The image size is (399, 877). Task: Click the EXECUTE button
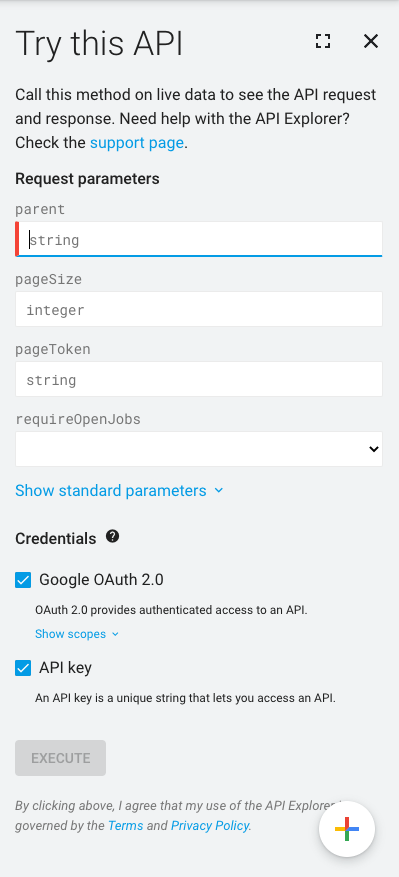60,758
